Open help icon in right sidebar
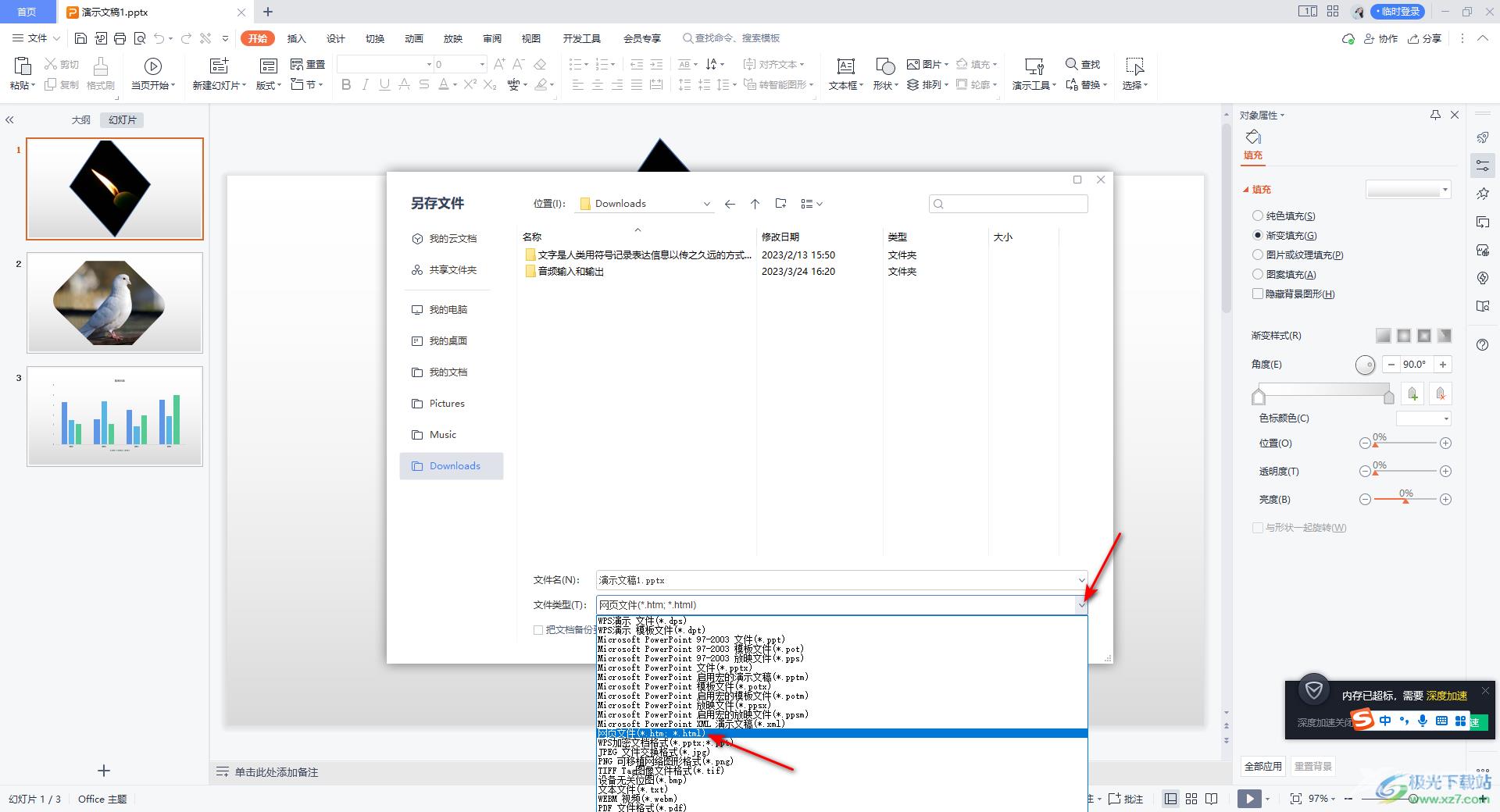The image size is (1500, 812). [1483, 345]
